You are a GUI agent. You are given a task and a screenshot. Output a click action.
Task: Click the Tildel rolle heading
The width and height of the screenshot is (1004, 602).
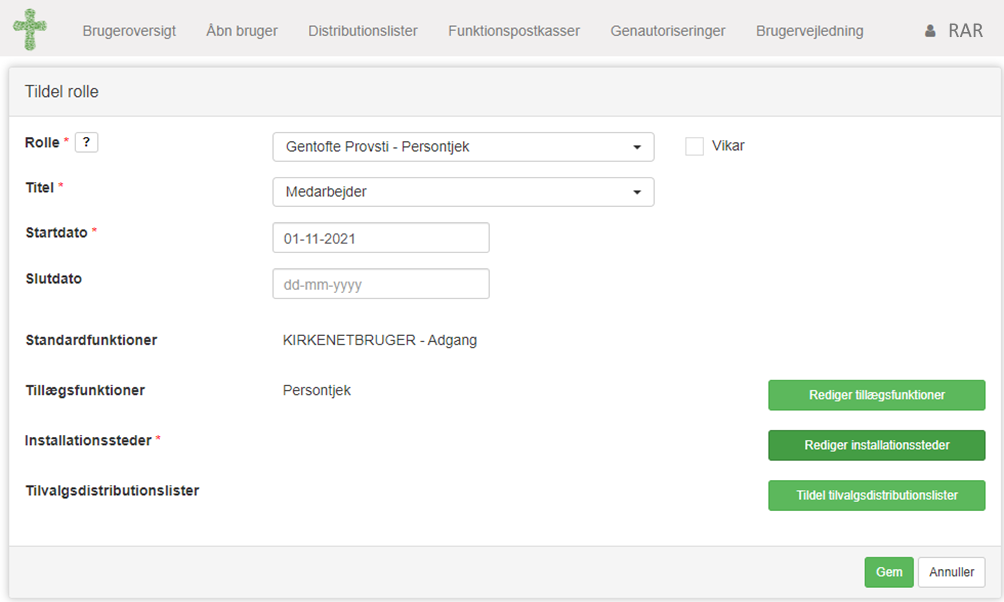click(x=61, y=92)
